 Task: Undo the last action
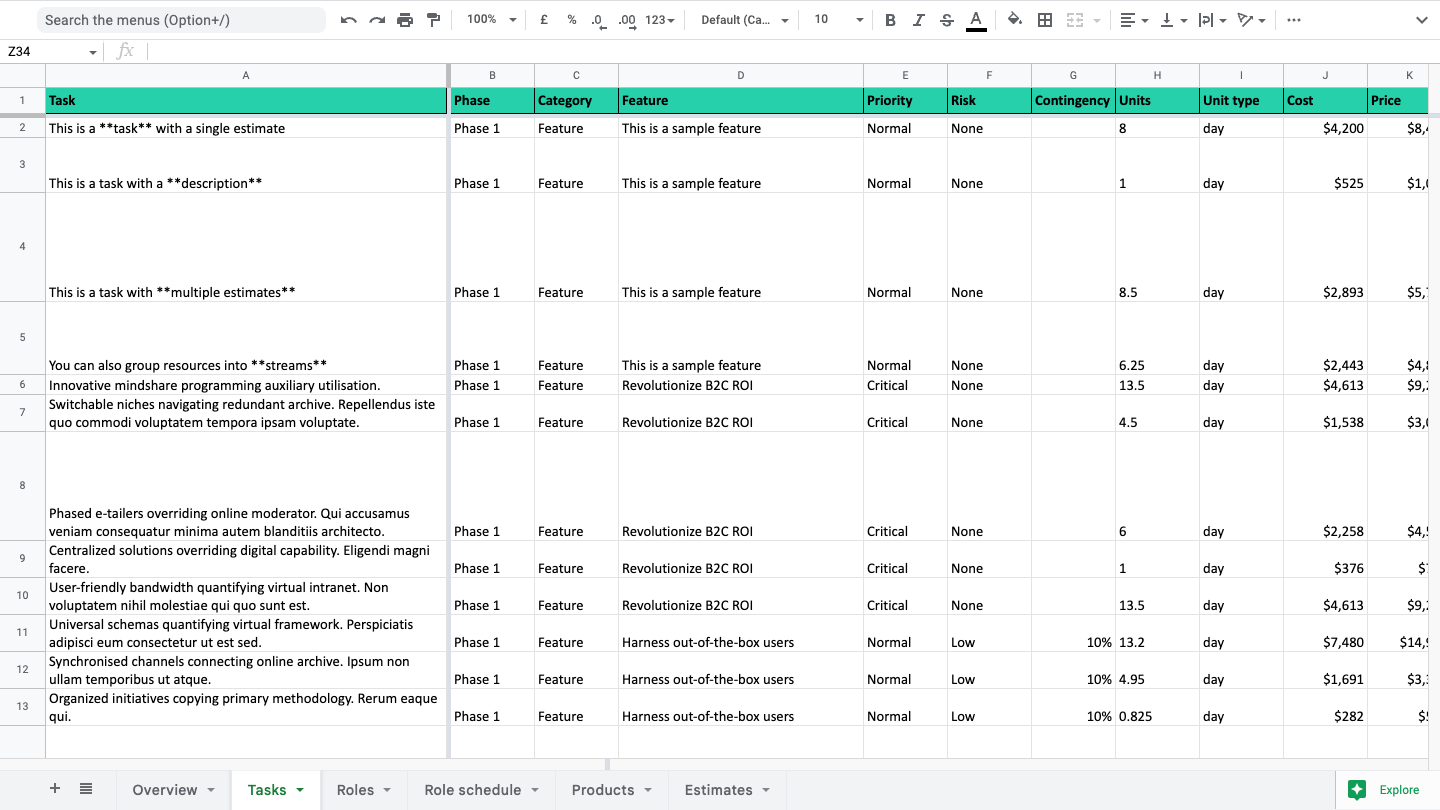coord(348,20)
